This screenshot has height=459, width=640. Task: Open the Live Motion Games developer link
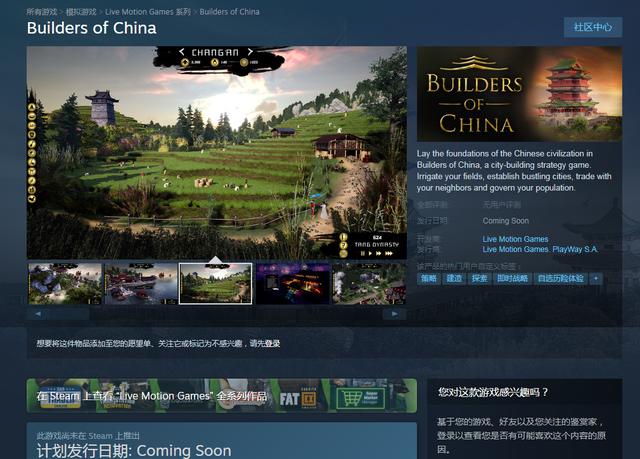click(x=515, y=239)
